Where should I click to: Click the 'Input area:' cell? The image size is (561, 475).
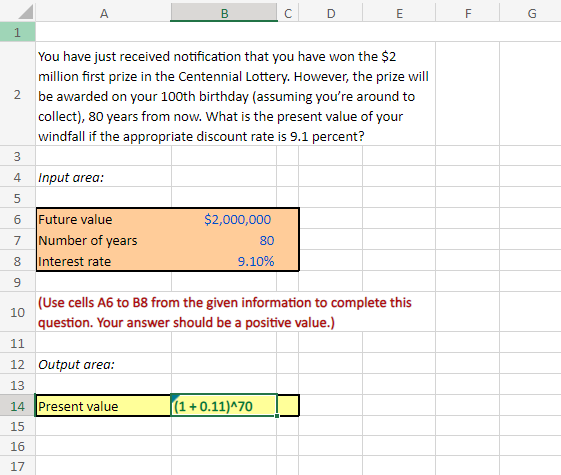tap(103, 177)
